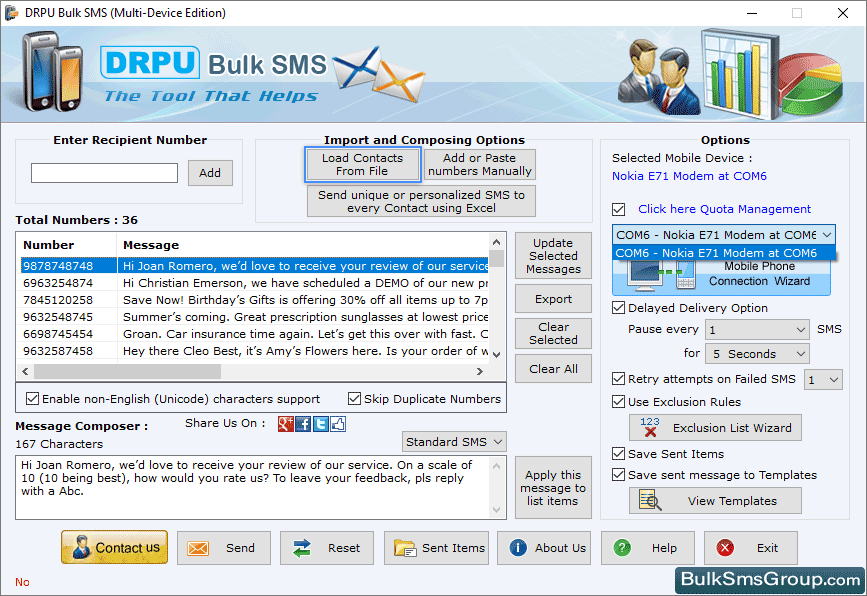Disable Use Exclusion Rules
The image size is (867, 596).
619,402
